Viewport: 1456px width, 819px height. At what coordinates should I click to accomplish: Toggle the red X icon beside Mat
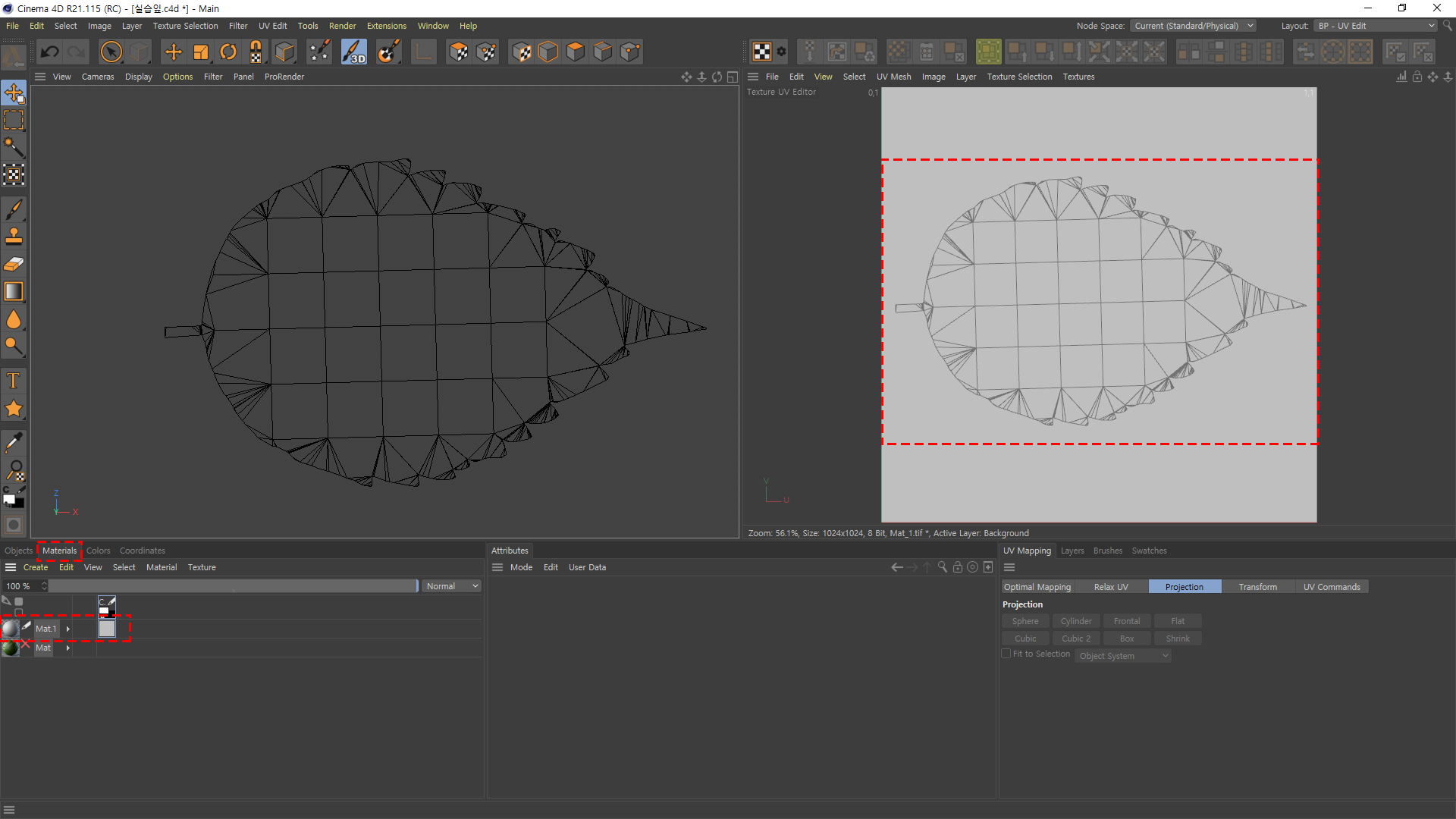25,644
